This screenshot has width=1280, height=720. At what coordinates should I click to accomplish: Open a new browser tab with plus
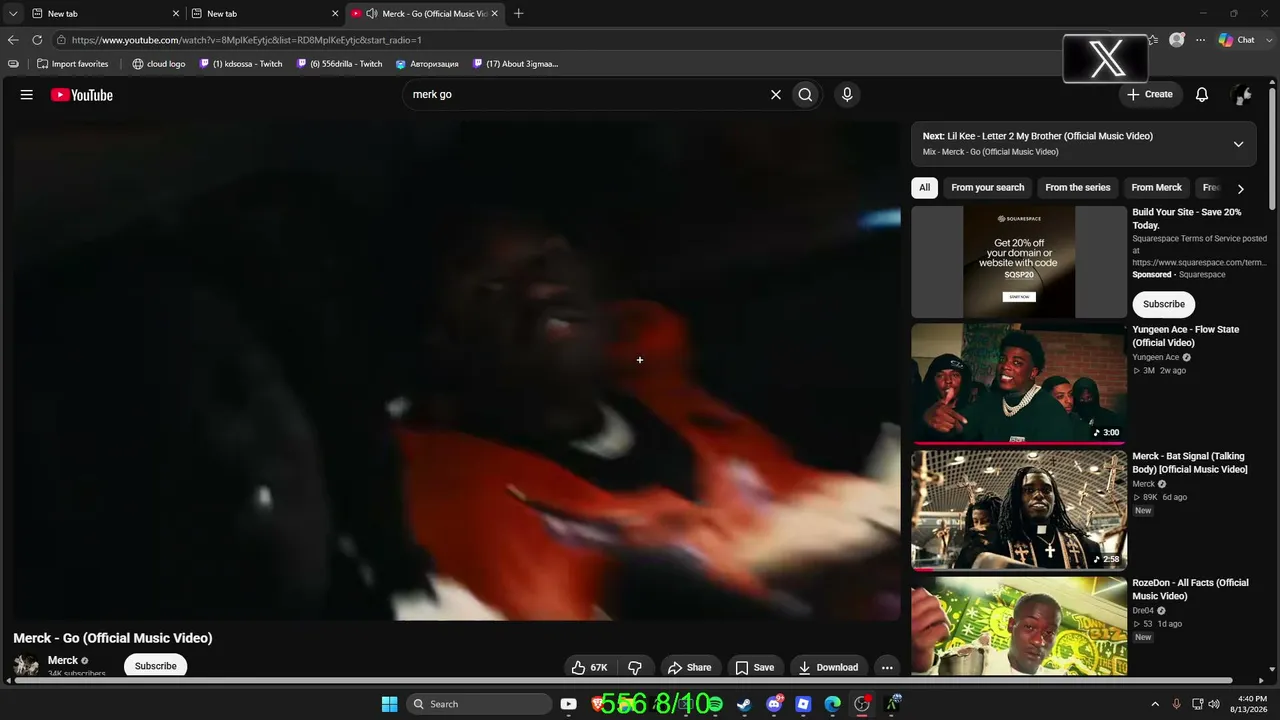[x=518, y=14]
